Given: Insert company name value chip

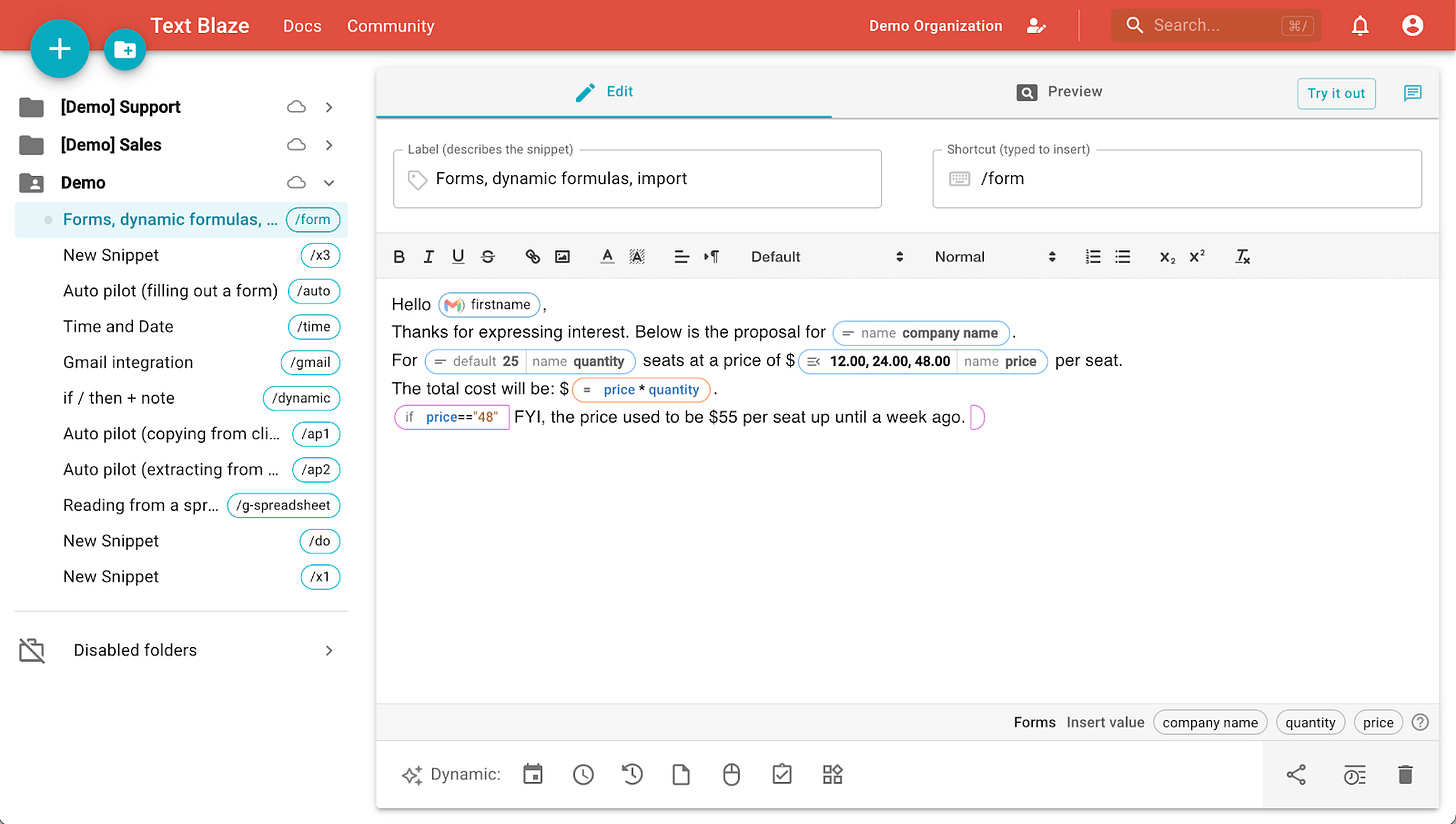Looking at the screenshot, I should coord(1210,722).
